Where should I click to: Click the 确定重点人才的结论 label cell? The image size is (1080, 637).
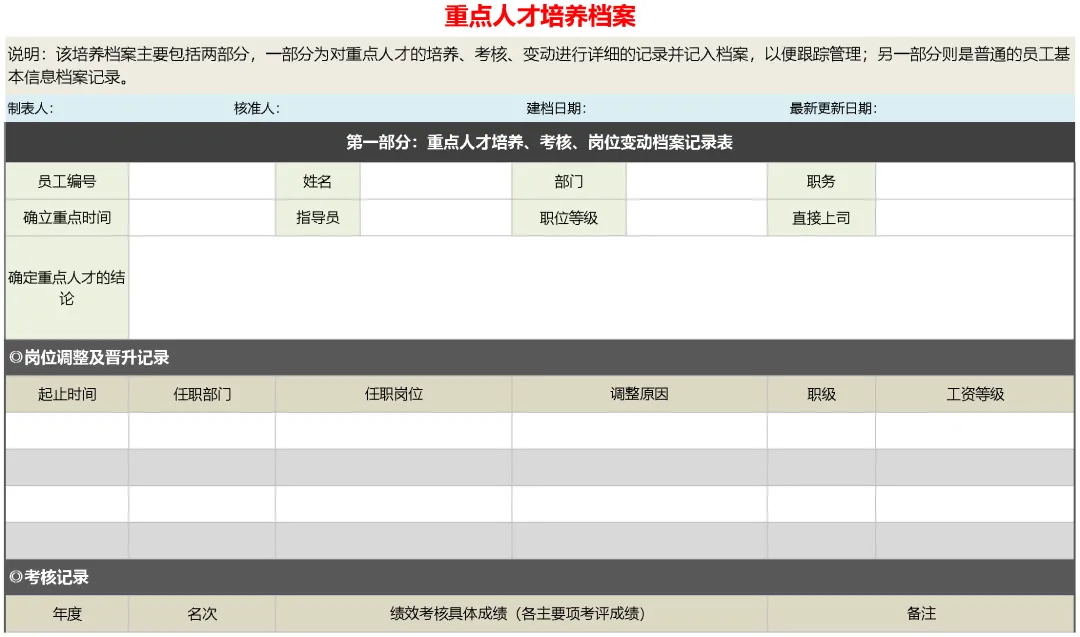click(x=67, y=288)
